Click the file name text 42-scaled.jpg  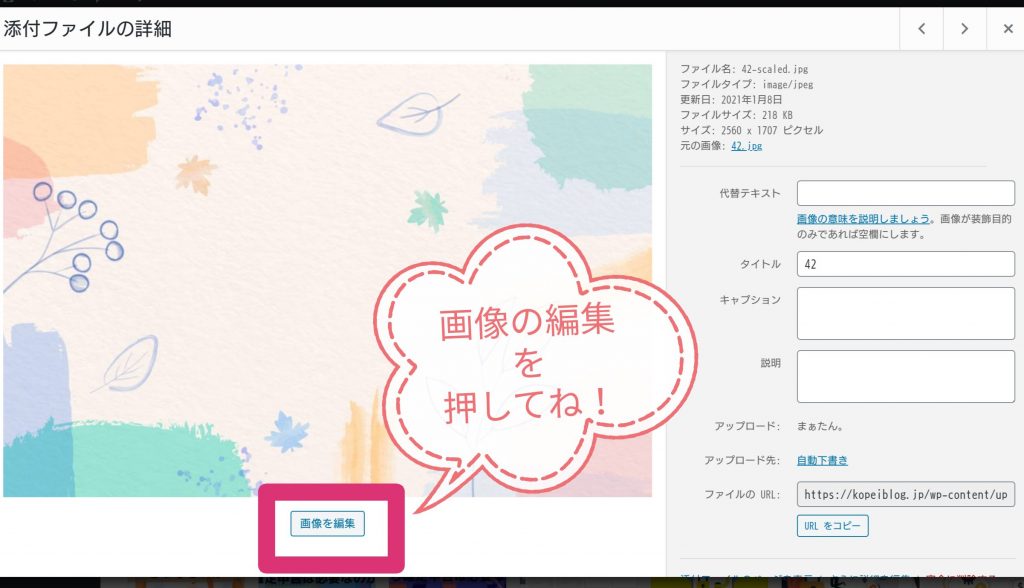coord(775,69)
